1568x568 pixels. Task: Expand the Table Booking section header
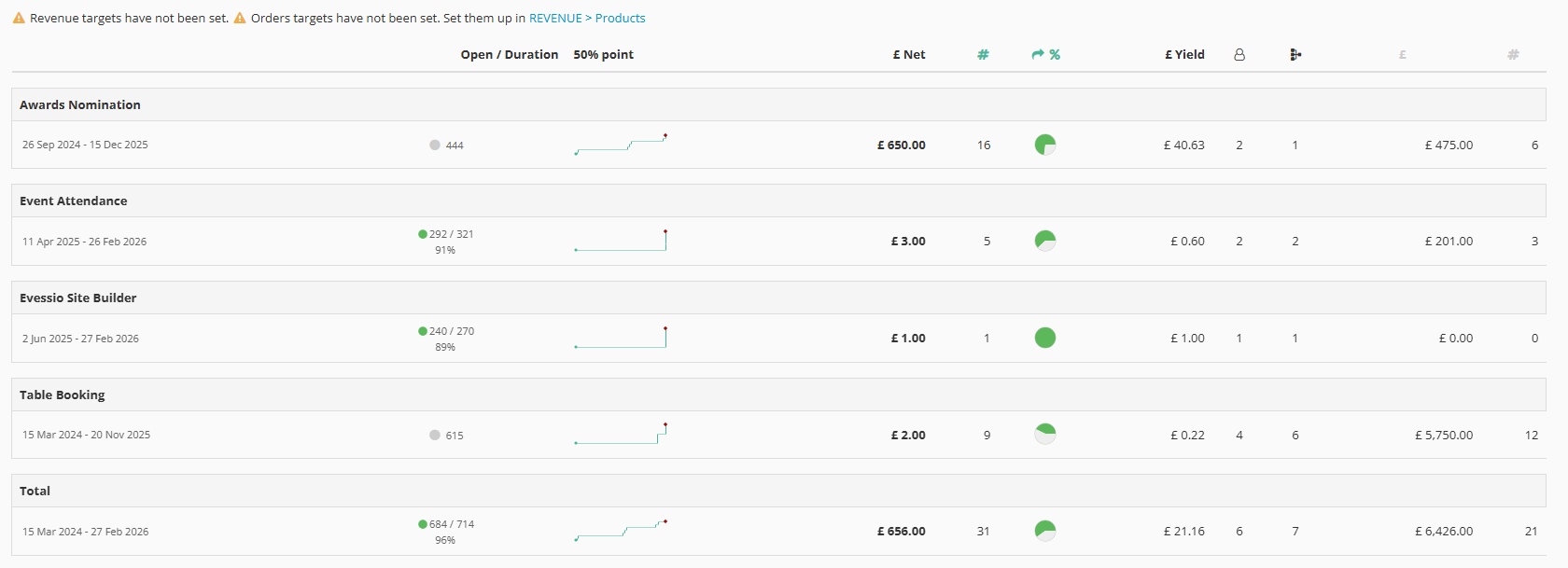[778, 395]
